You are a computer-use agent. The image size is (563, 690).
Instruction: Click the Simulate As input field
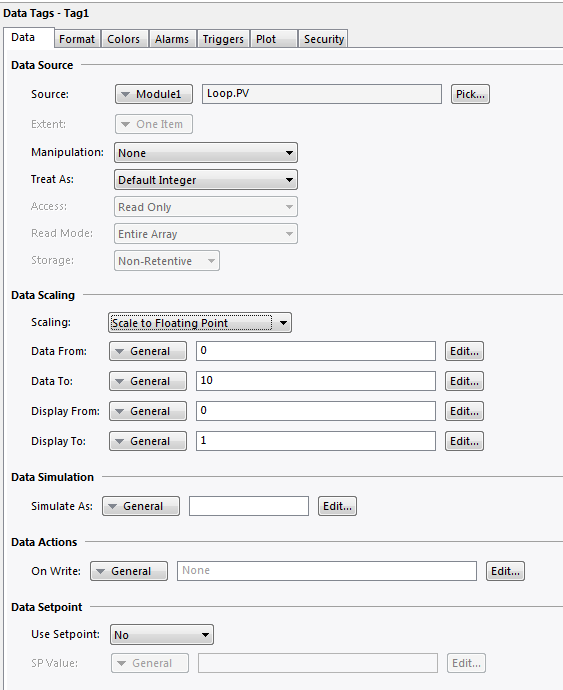click(249, 506)
